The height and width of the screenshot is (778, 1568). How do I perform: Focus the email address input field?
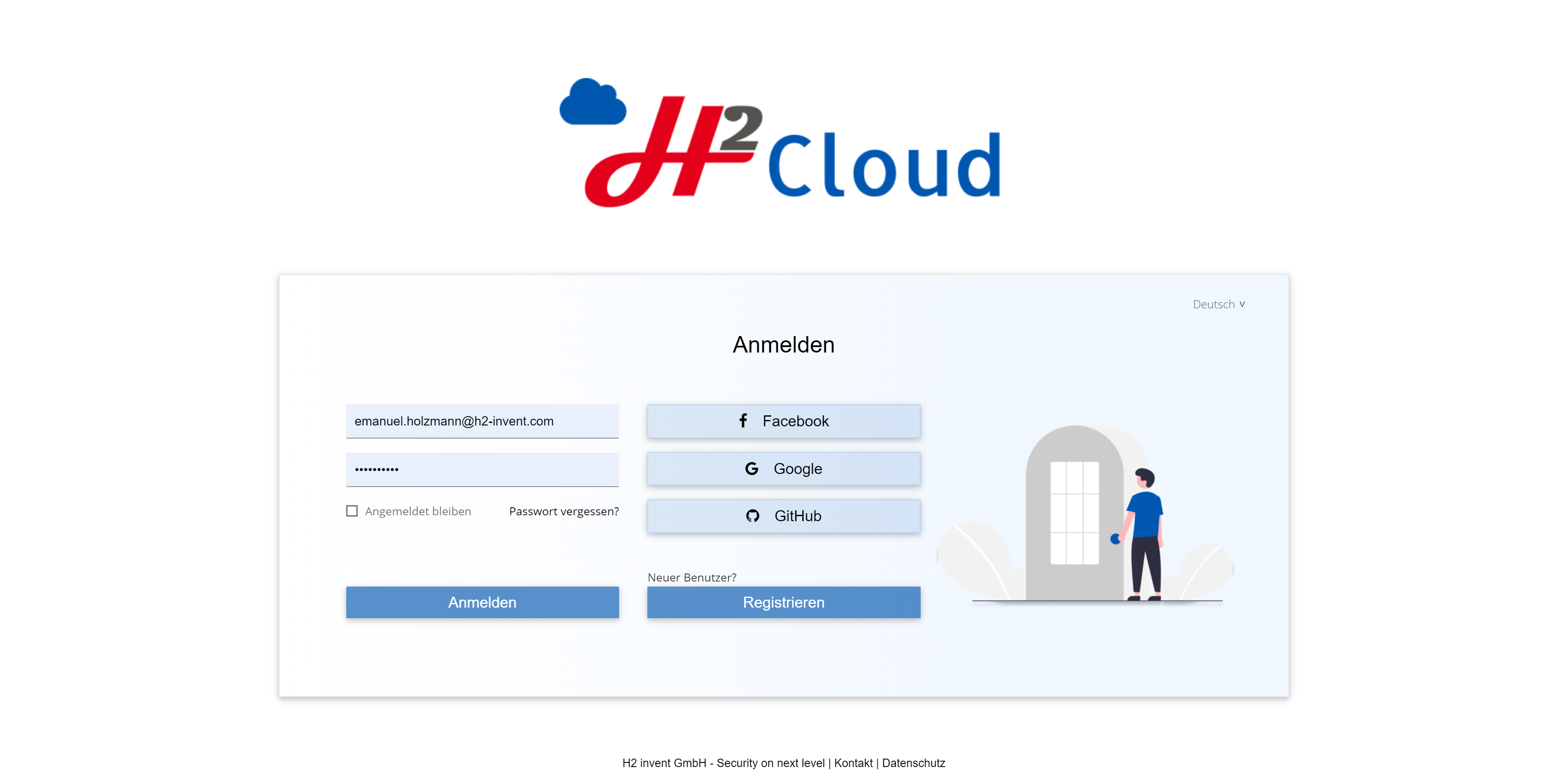click(x=482, y=421)
